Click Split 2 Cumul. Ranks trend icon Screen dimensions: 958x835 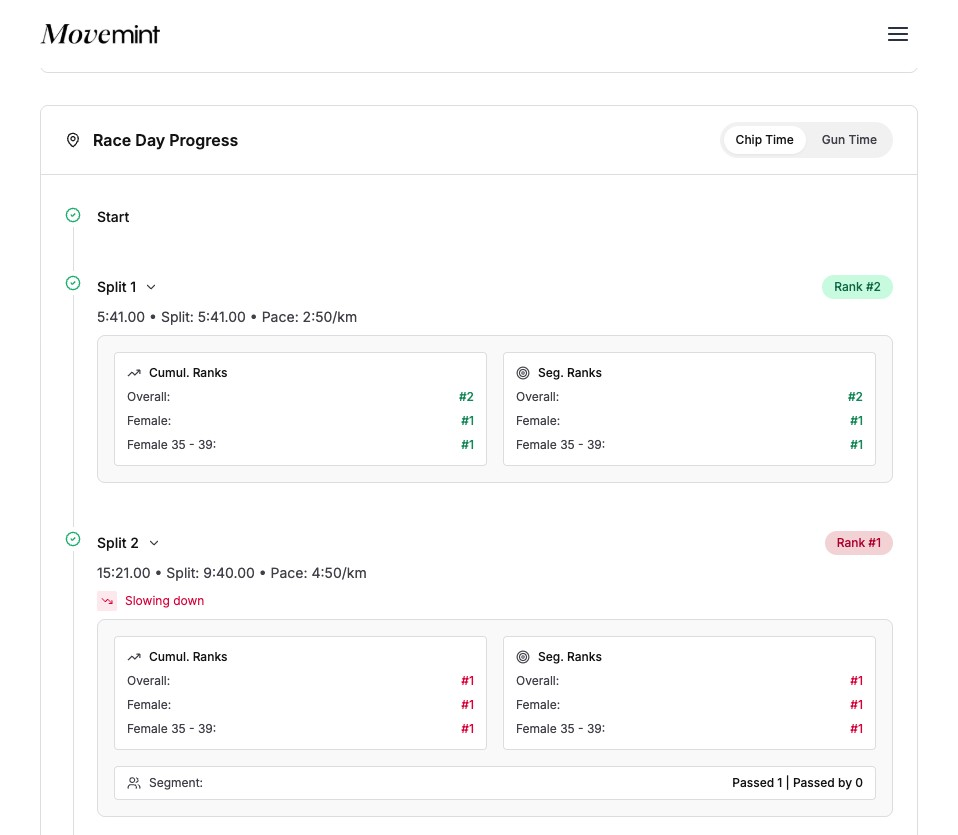click(134, 657)
